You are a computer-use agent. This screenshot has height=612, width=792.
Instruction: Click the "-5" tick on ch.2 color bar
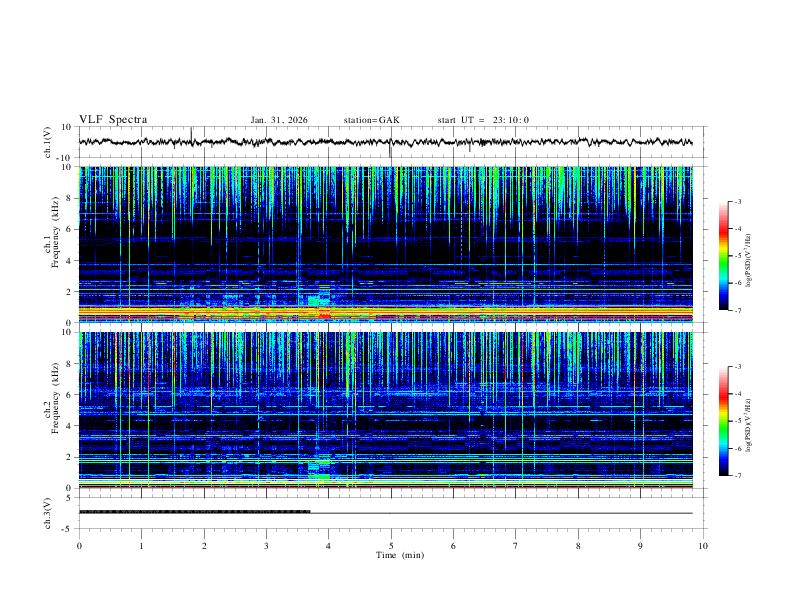click(x=737, y=421)
